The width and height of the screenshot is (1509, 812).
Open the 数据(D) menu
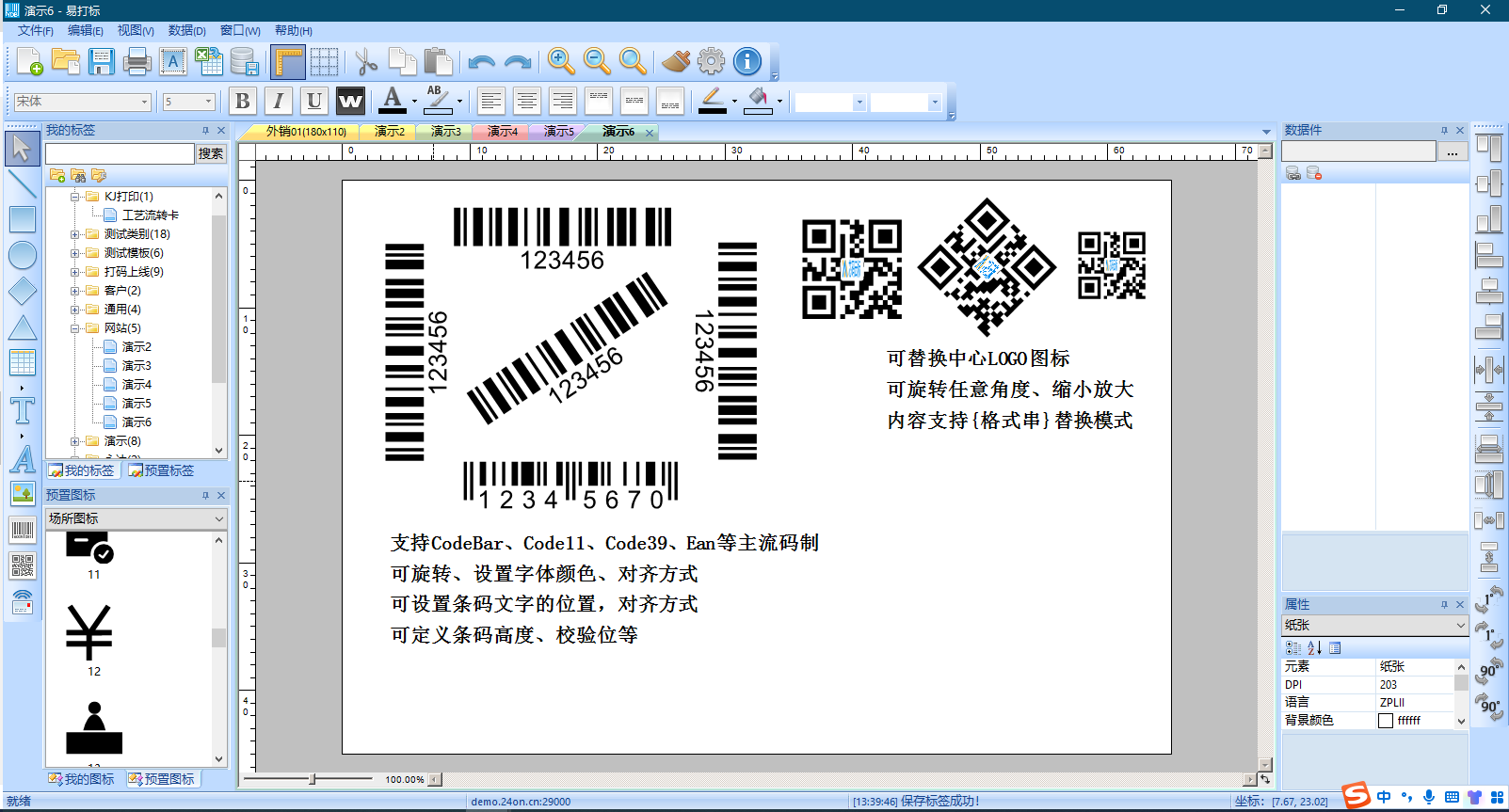coord(187,30)
